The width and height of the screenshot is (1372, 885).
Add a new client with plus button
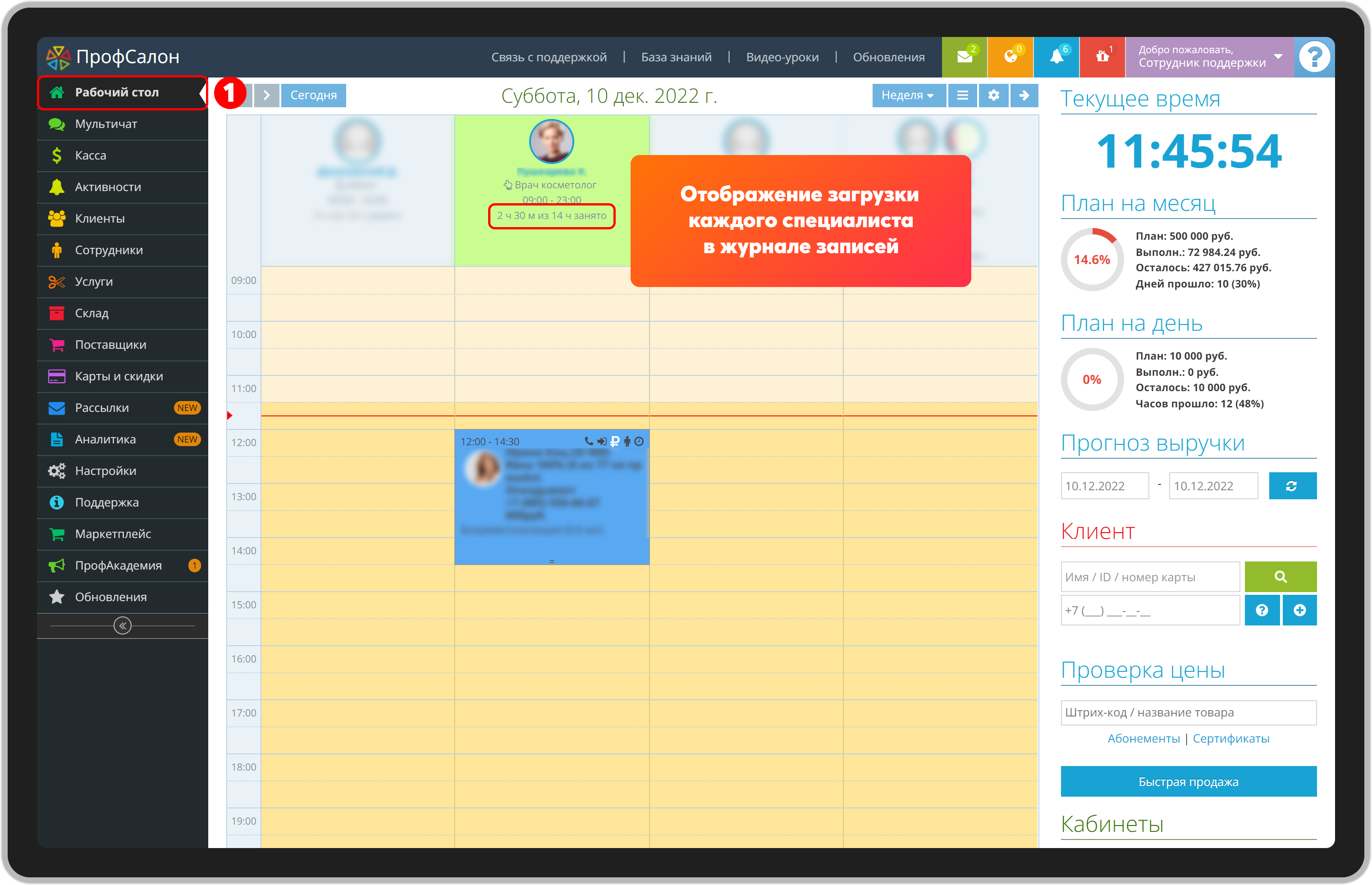[x=1299, y=611]
